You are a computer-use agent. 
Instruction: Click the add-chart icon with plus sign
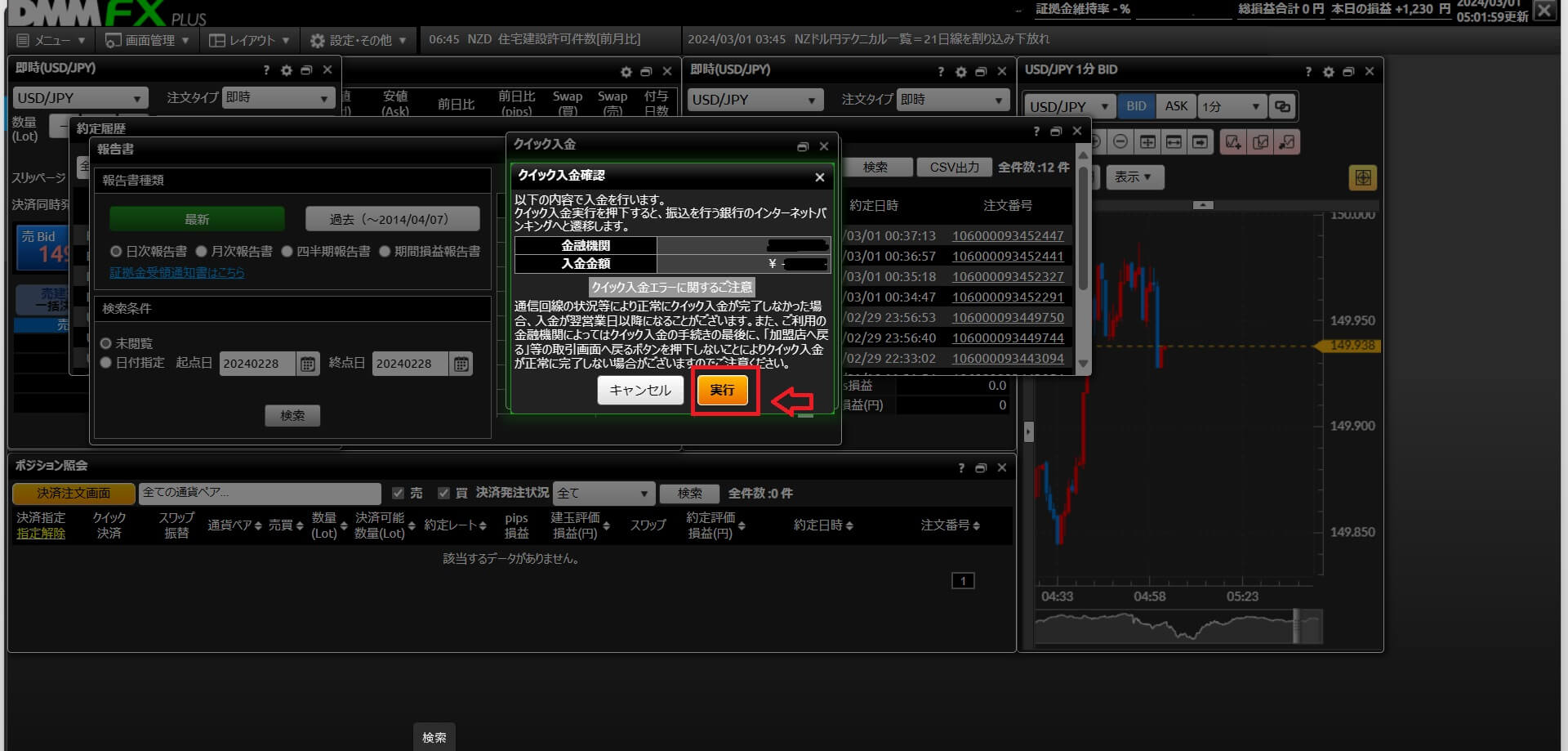[x=1232, y=142]
